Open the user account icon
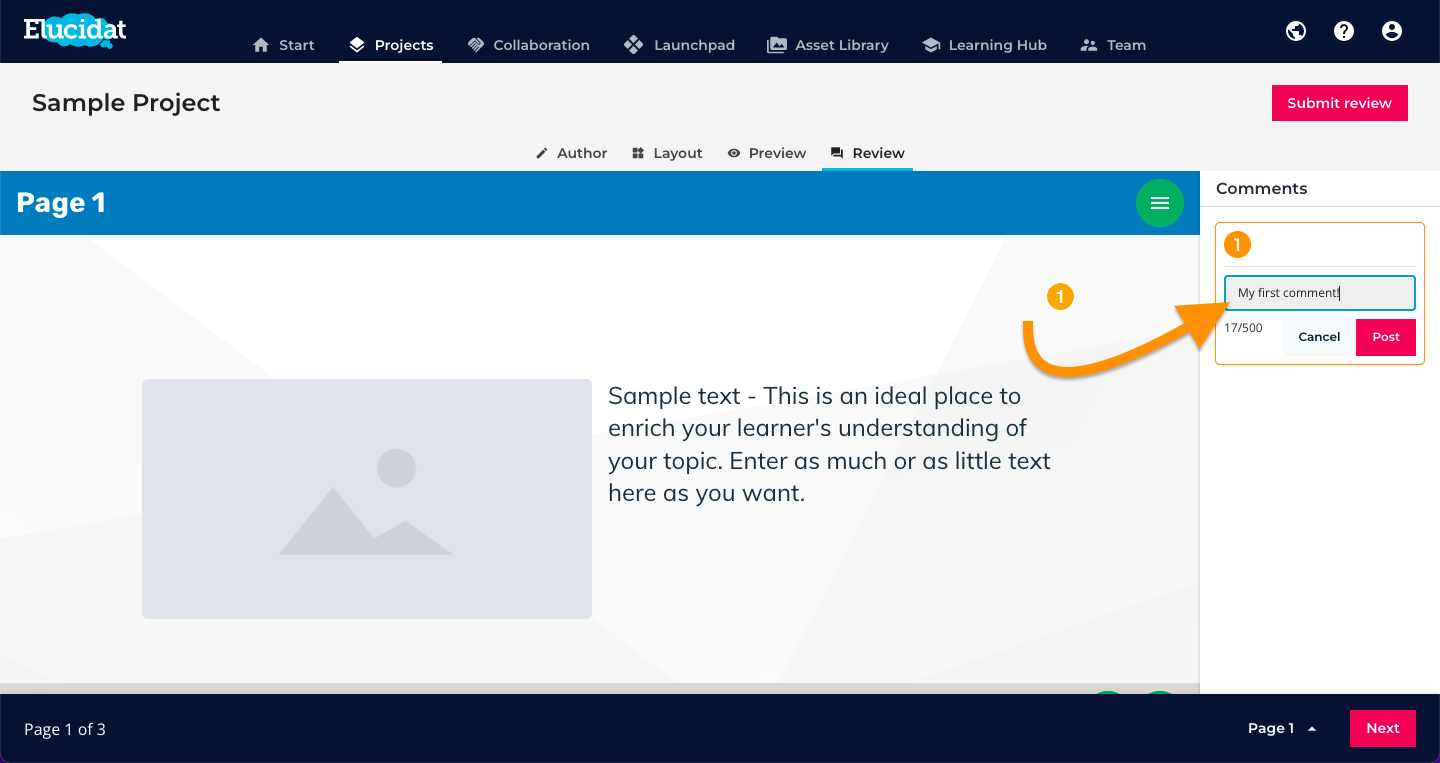The image size is (1440, 763). coord(1392,31)
